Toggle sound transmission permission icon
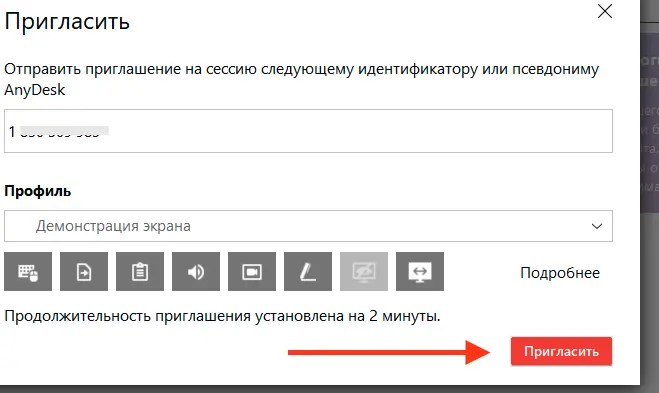Viewport: 659px width, 393px height. click(196, 272)
